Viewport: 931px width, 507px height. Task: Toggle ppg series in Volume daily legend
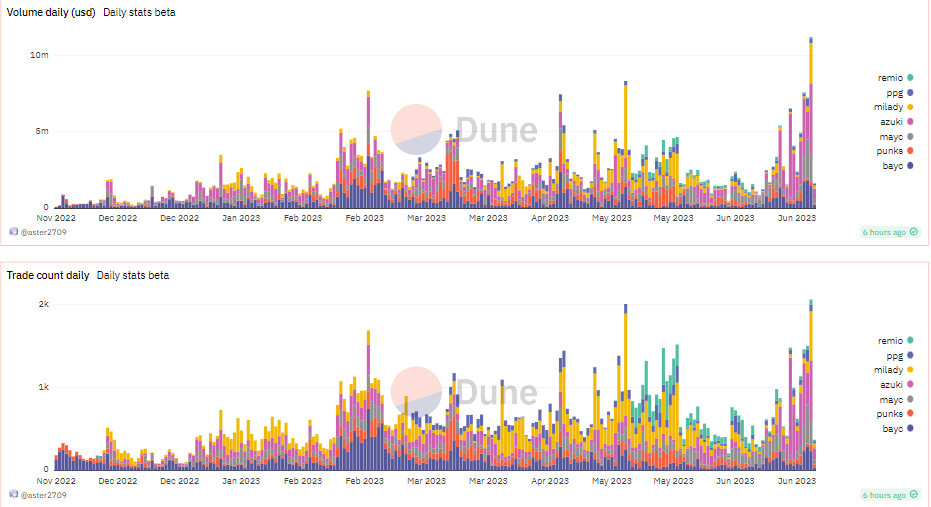[899, 93]
